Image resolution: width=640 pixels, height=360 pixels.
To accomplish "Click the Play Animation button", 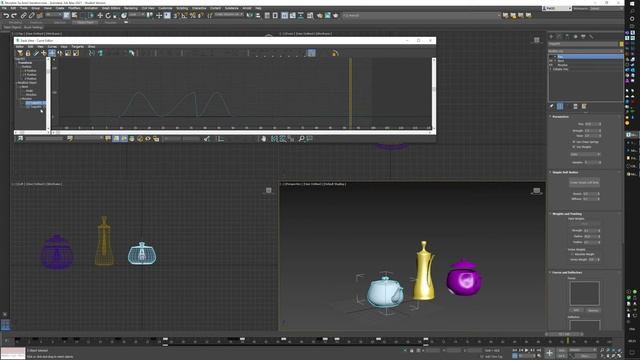I will click(527, 350).
